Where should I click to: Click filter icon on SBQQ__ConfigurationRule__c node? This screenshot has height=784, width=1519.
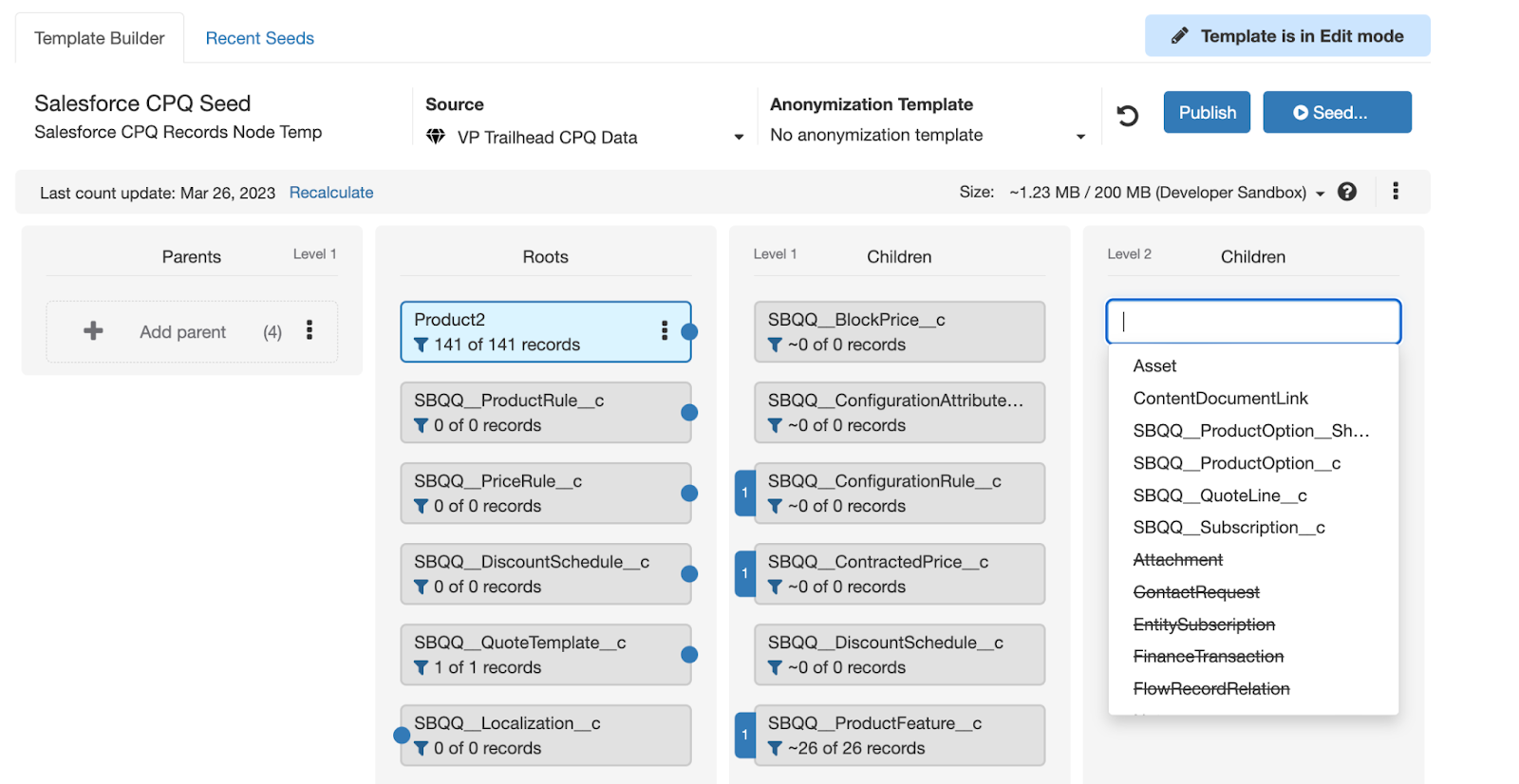pyautogui.click(x=776, y=506)
